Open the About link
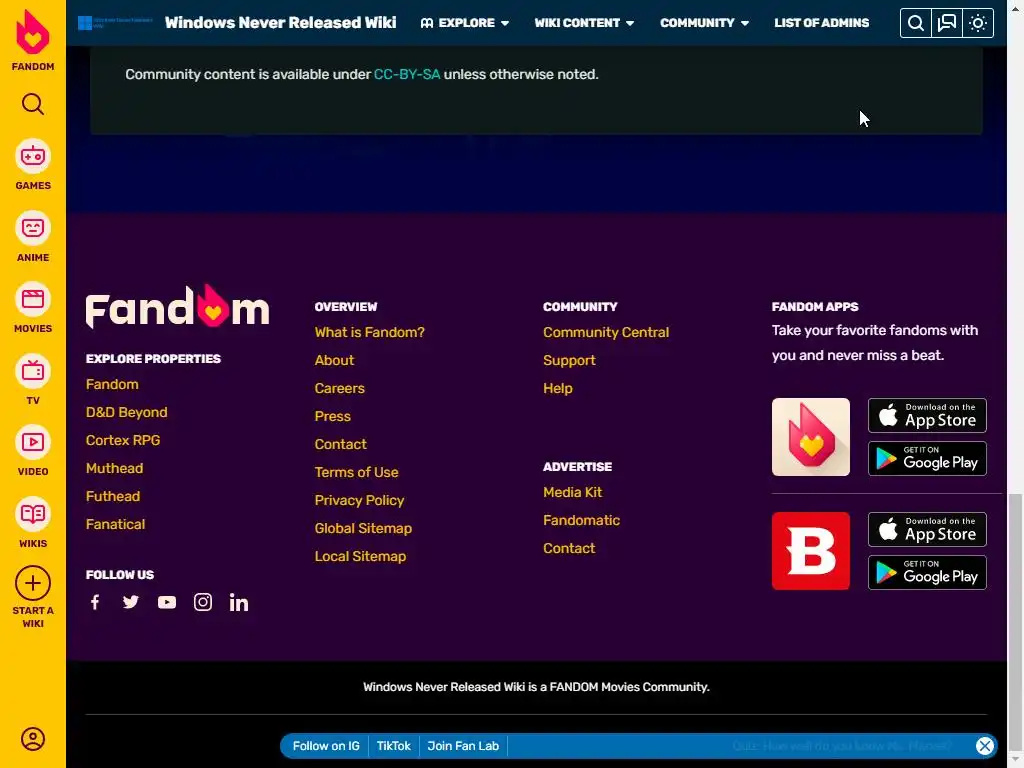1024x768 pixels. pyautogui.click(x=334, y=360)
